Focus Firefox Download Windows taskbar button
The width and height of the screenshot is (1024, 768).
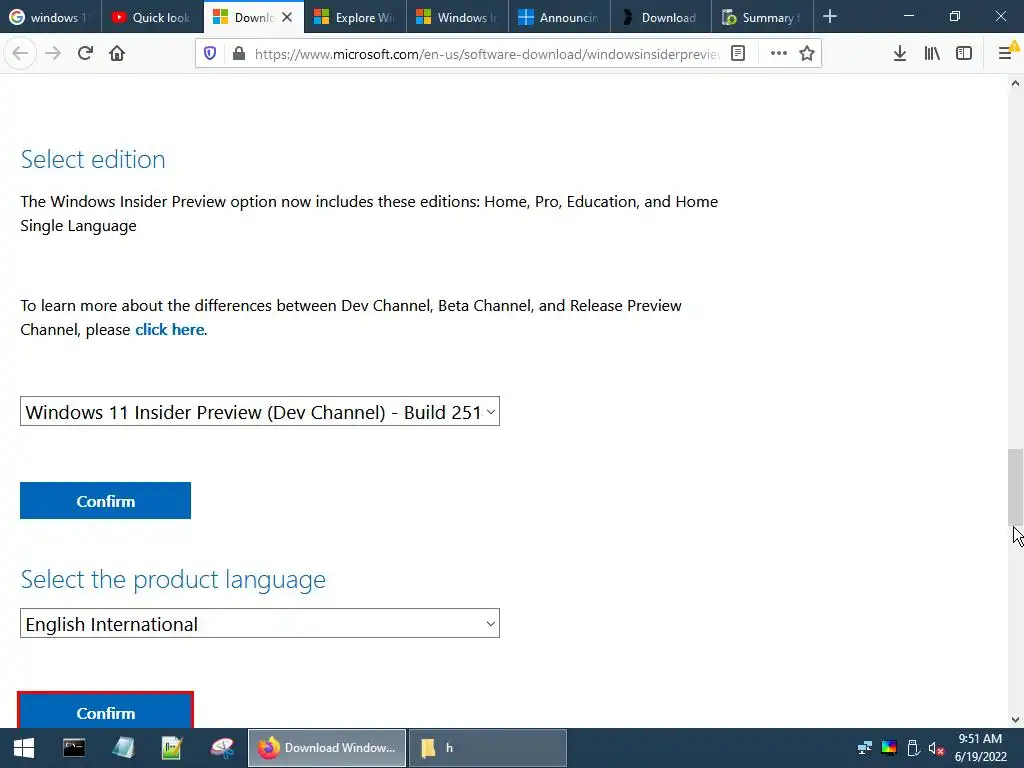coord(327,748)
